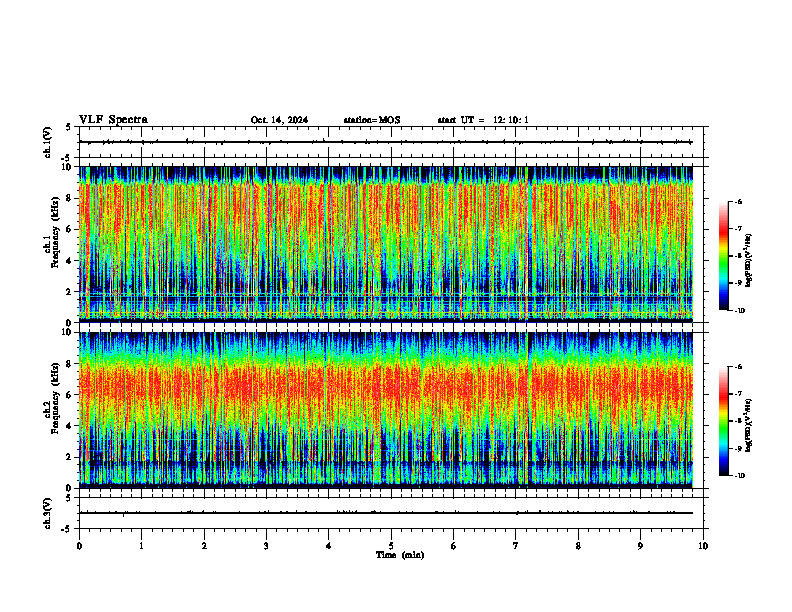This screenshot has height=612, width=792.
Task: Click the 6 kHz tick on ch.2 axis
Action: pos(69,395)
